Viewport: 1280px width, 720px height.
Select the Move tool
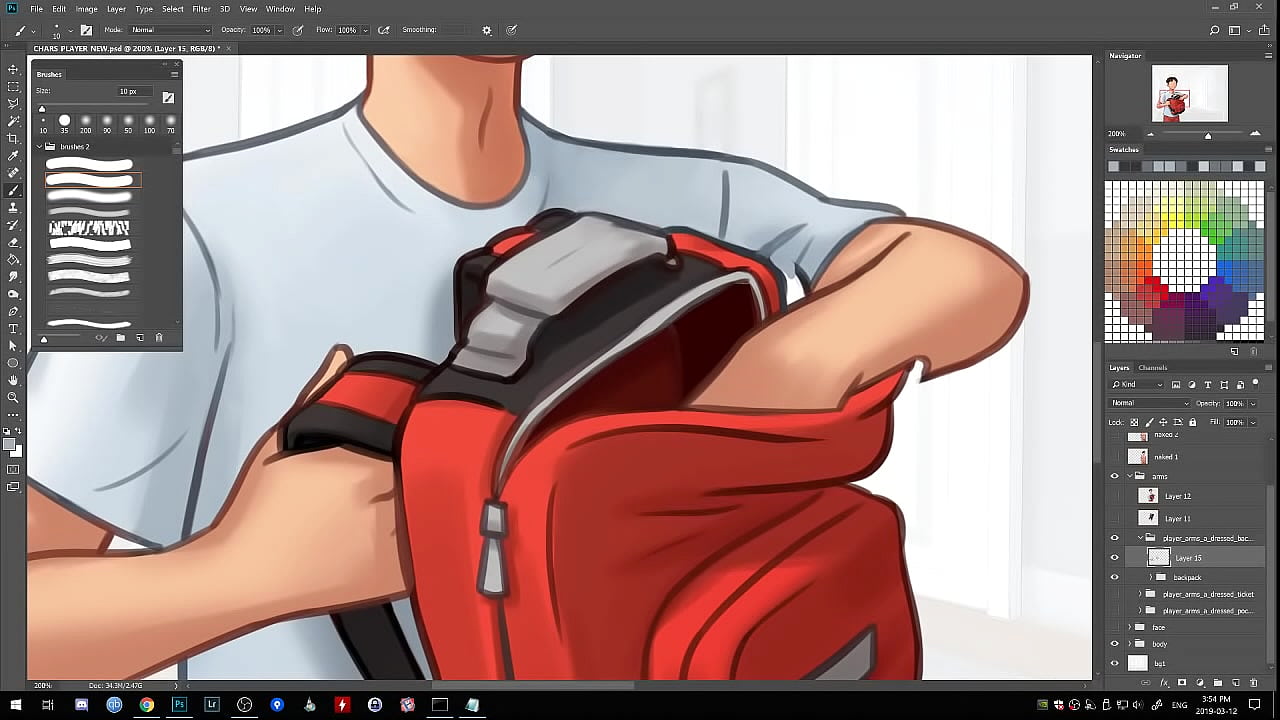click(x=13, y=69)
